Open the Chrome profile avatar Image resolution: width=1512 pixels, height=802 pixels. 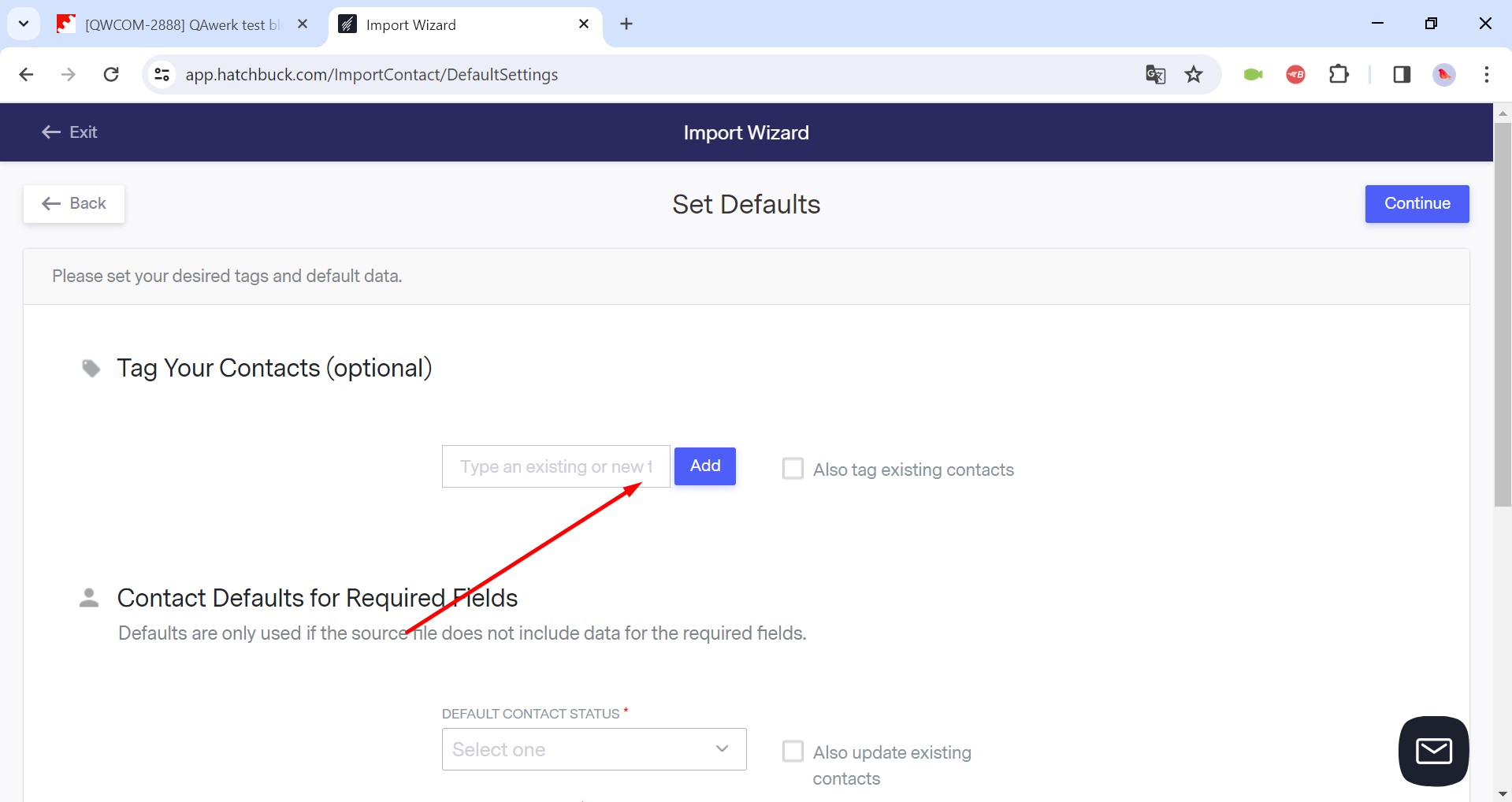(x=1443, y=75)
